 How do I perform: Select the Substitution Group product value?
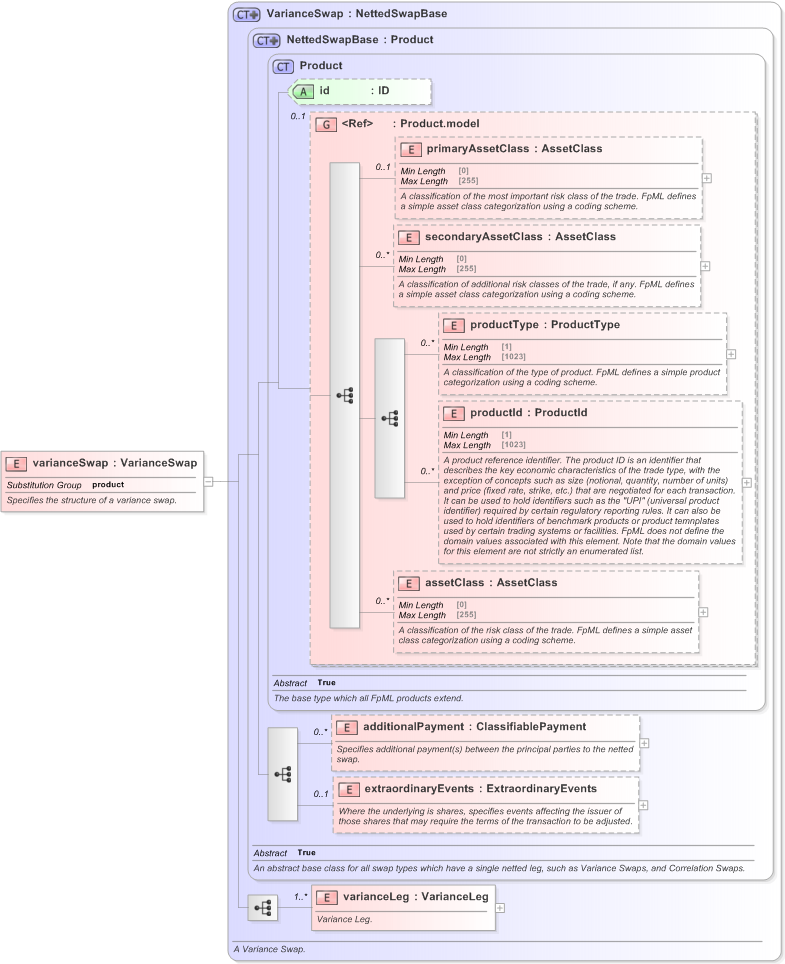click(x=108, y=484)
